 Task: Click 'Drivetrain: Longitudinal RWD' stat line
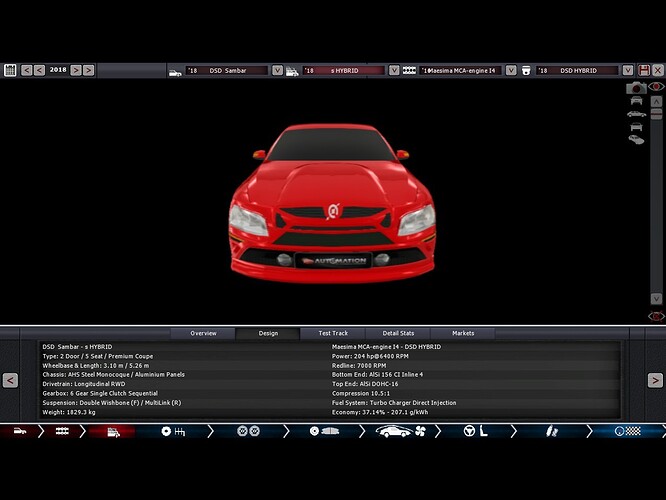point(84,384)
